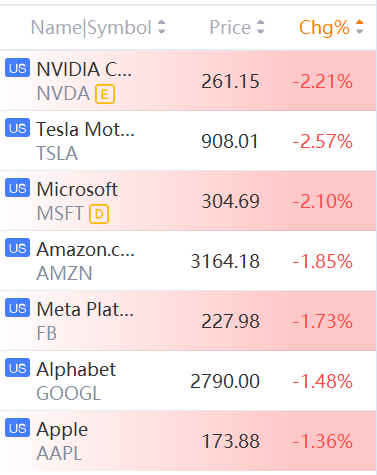
Task: Click the US badge beside Apple
Action: point(17,428)
